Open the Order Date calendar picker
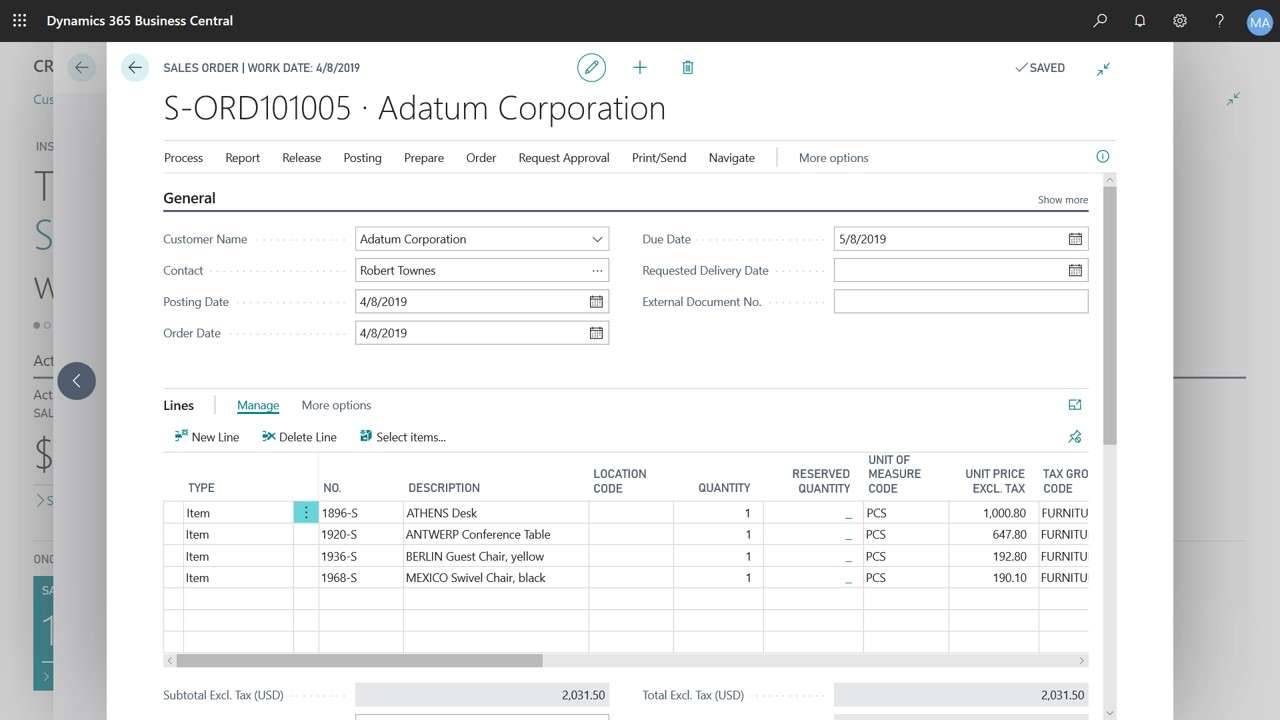Screen dimensions: 1280x720 pos(596,333)
